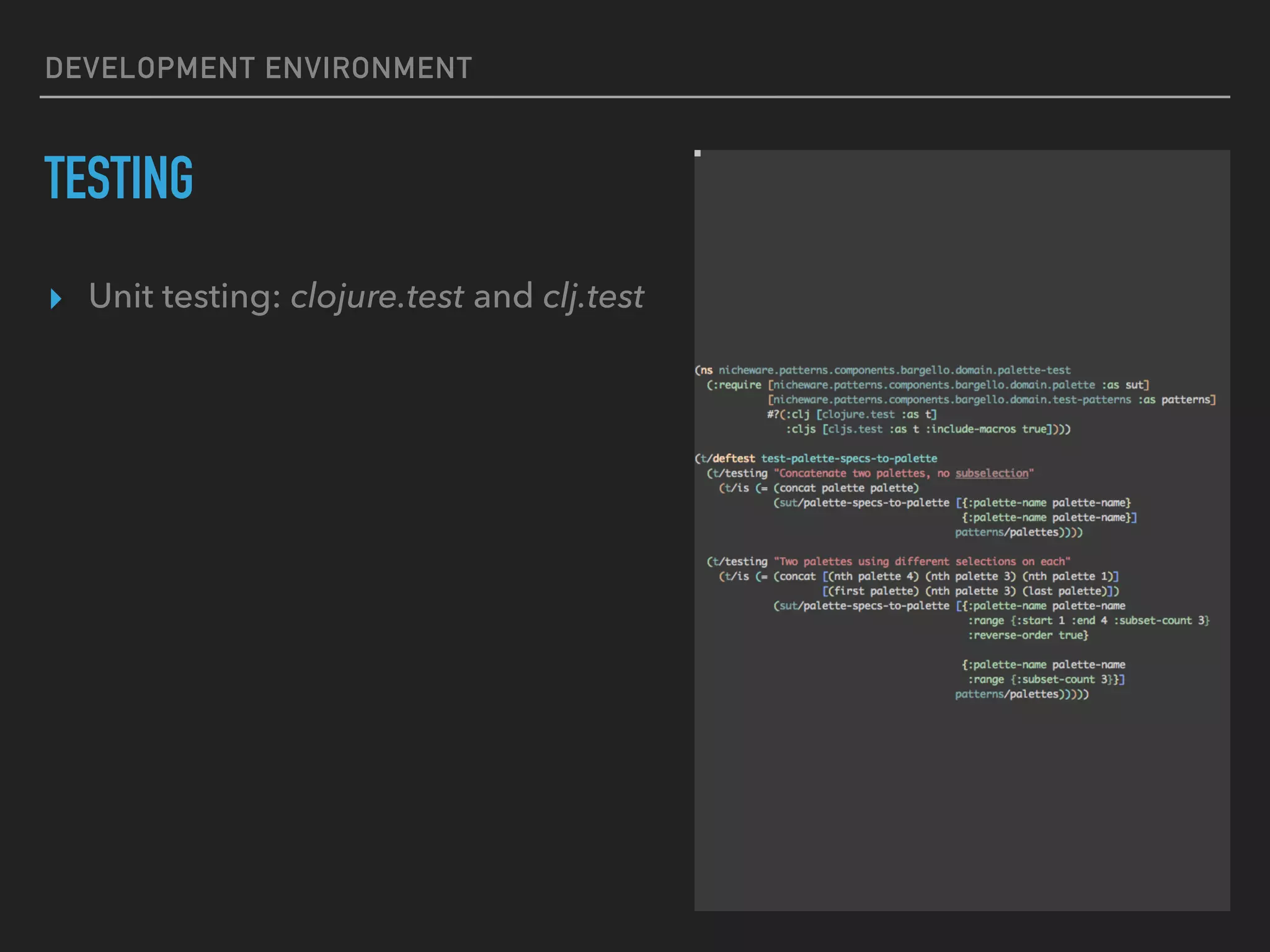Click the first '(sut/palette-specs-to-palette' line
This screenshot has height=952, width=1270.
pos(952,503)
